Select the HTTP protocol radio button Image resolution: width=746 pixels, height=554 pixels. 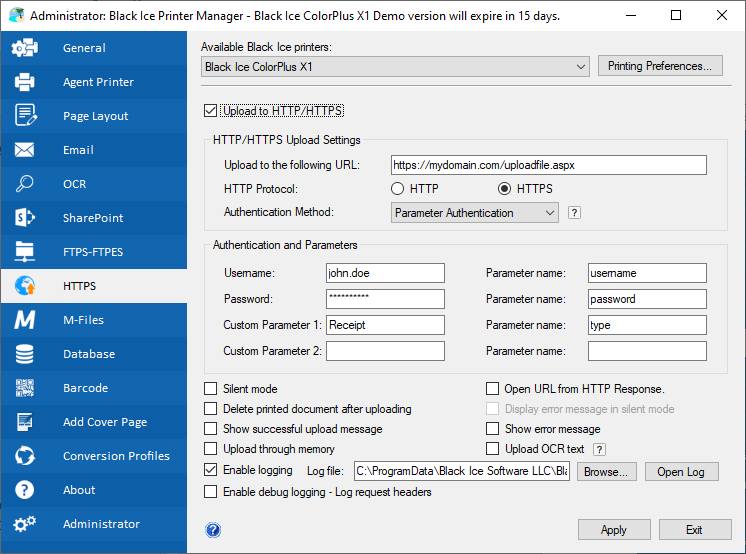tap(397, 189)
